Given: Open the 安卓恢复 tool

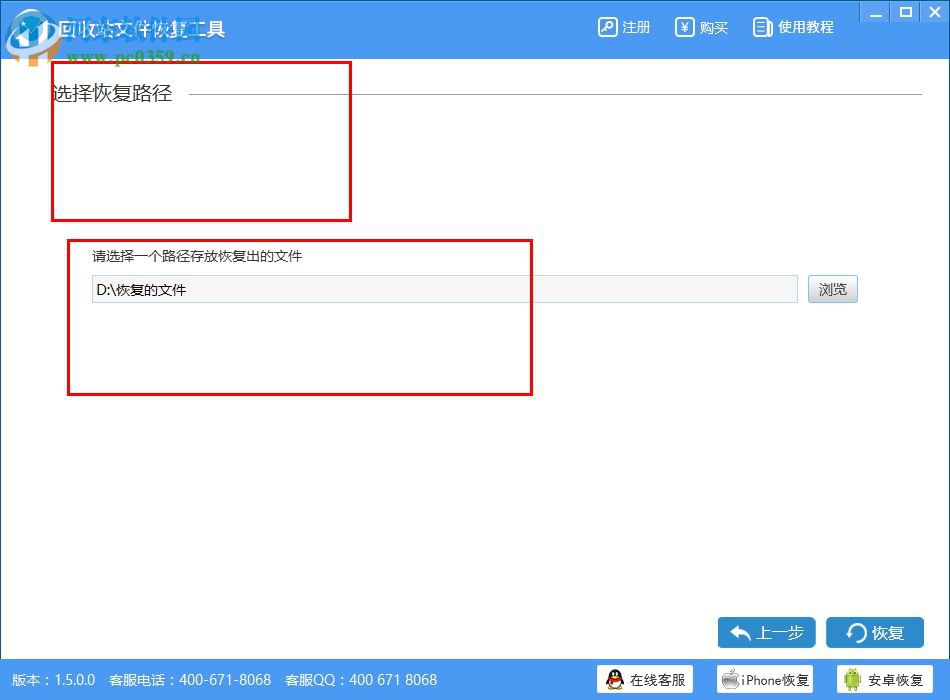Looking at the screenshot, I should [885, 679].
